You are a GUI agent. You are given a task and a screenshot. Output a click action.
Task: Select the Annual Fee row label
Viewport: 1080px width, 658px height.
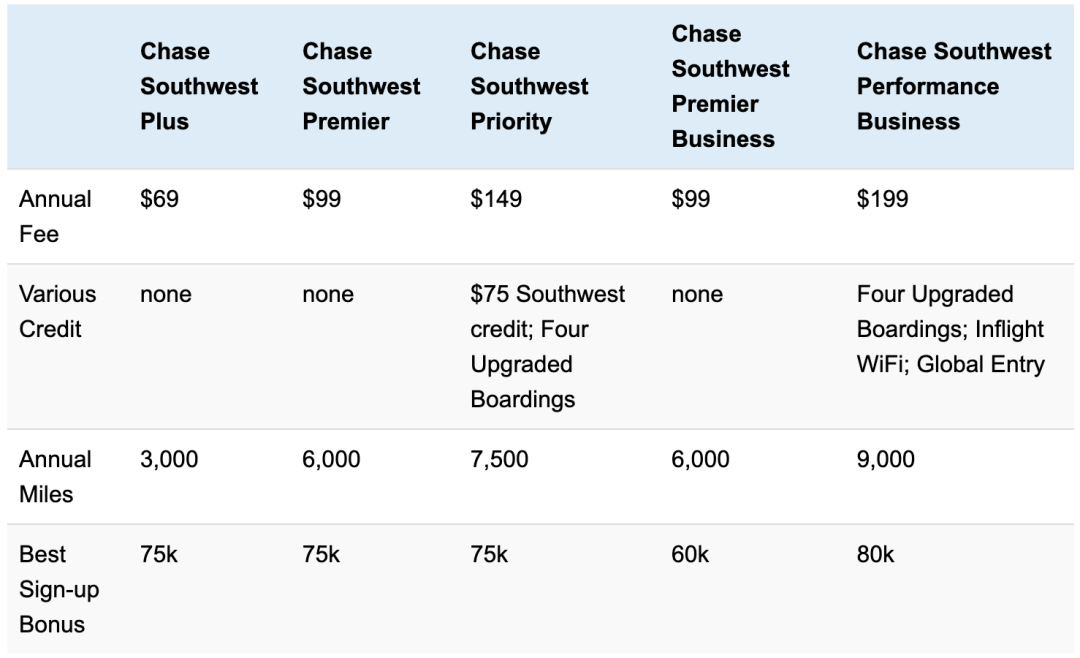(55, 216)
